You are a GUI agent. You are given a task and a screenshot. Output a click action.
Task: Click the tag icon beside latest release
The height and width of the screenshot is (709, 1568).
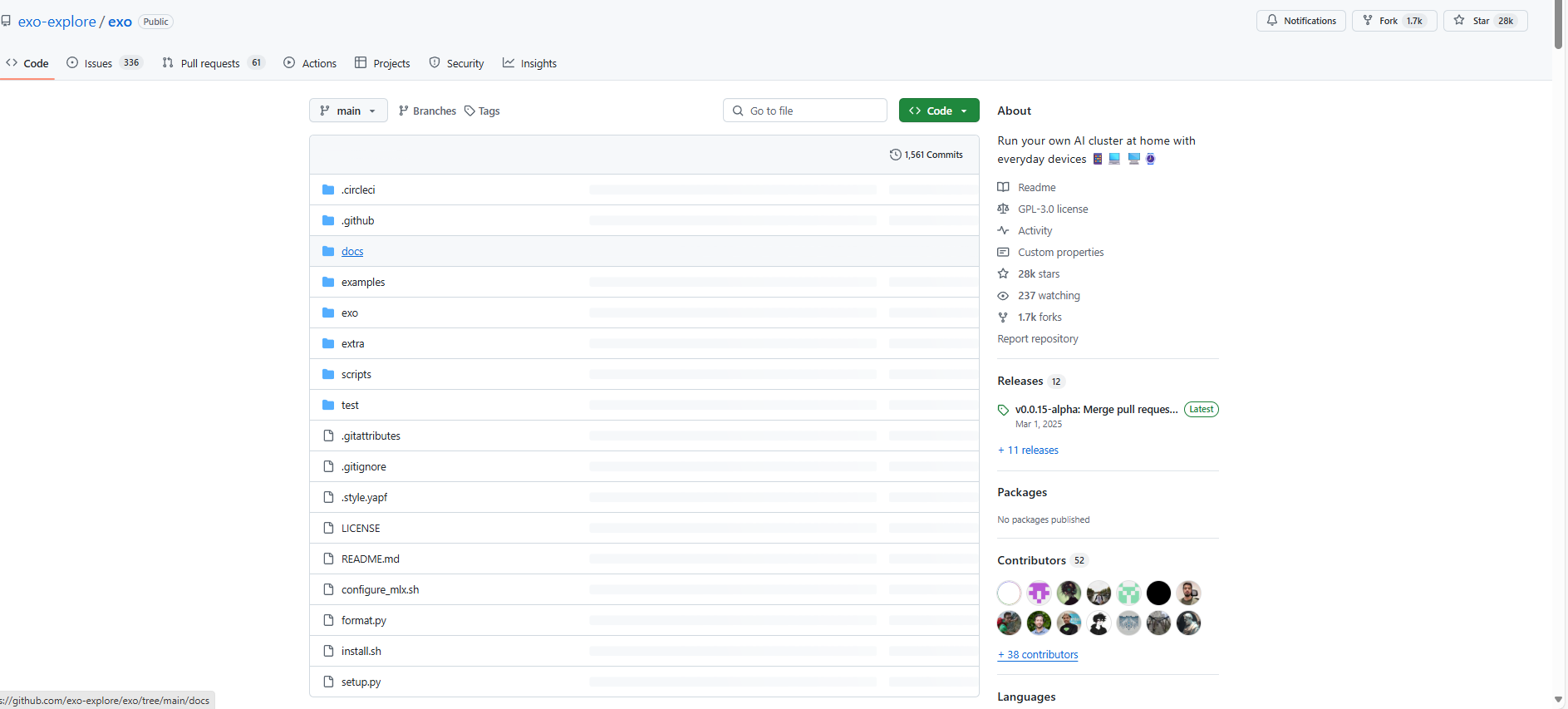pyautogui.click(x=1003, y=410)
